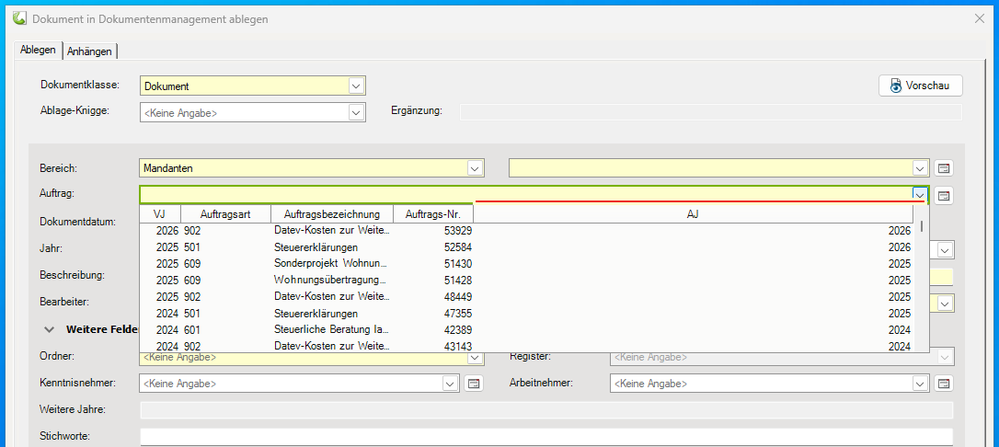Click the Ergänzung field
999x447 pixels.
click(710, 112)
